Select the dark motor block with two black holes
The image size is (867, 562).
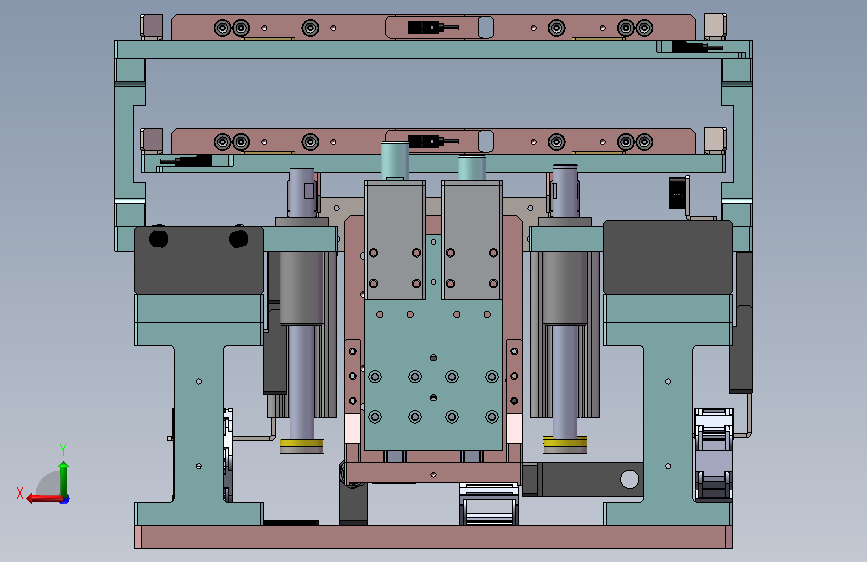pyautogui.click(x=199, y=260)
